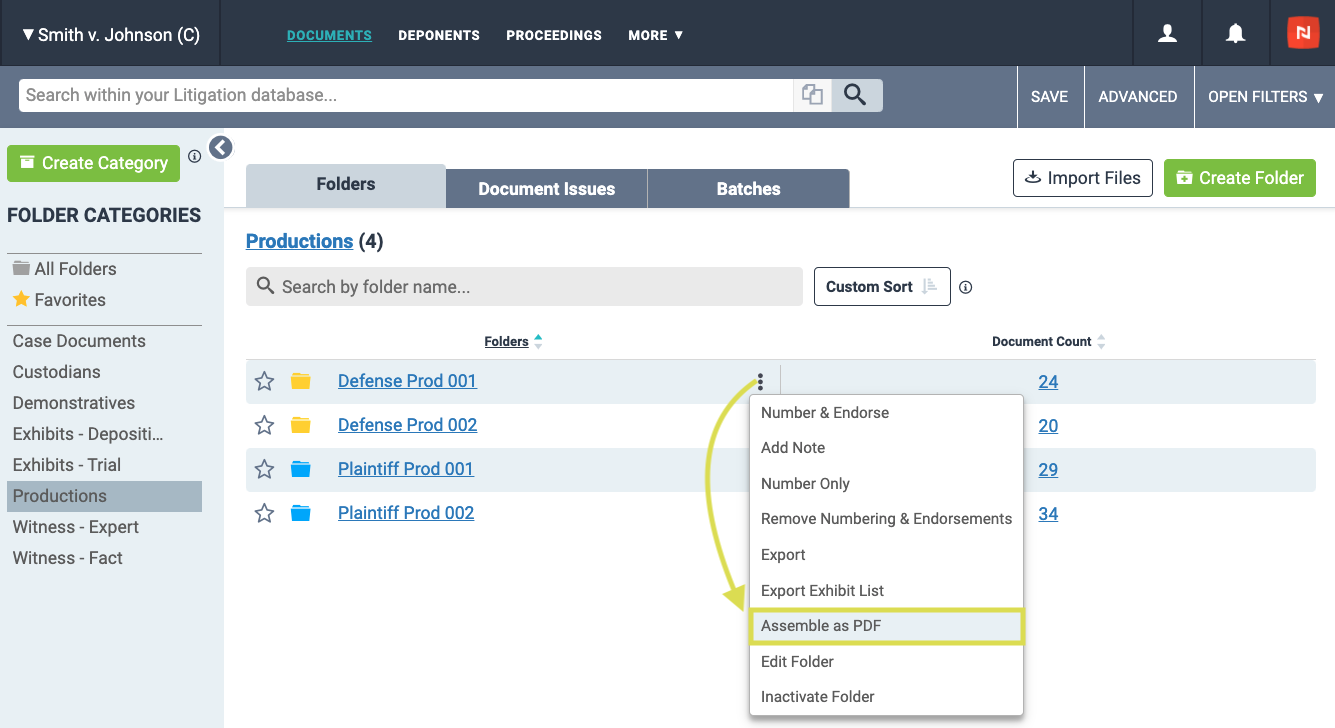
Task: Click the copy icon in search bar
Action: (x=813, y=95)
